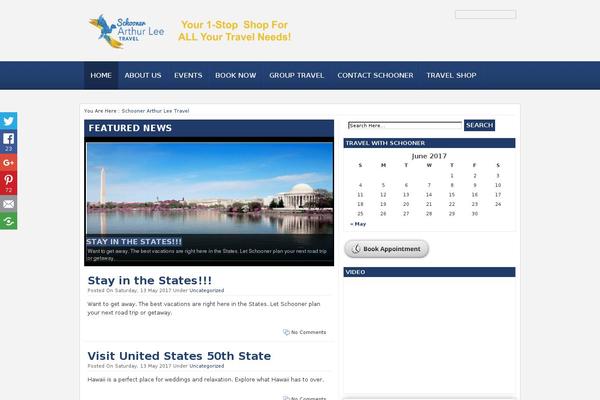Viewport: 600px width, 400px height.
Task: Open the HOME menu item
Action: point(101,75)
